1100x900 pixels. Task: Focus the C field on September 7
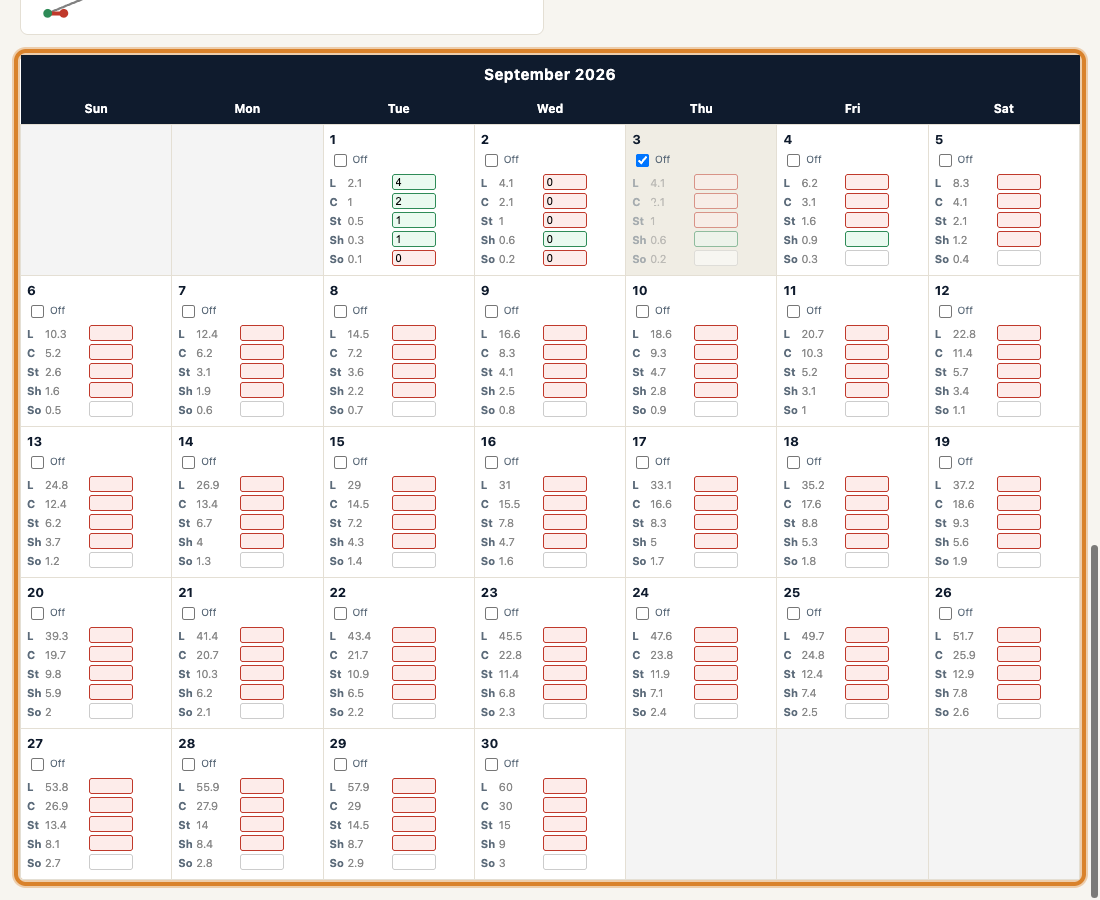[262, 352]
